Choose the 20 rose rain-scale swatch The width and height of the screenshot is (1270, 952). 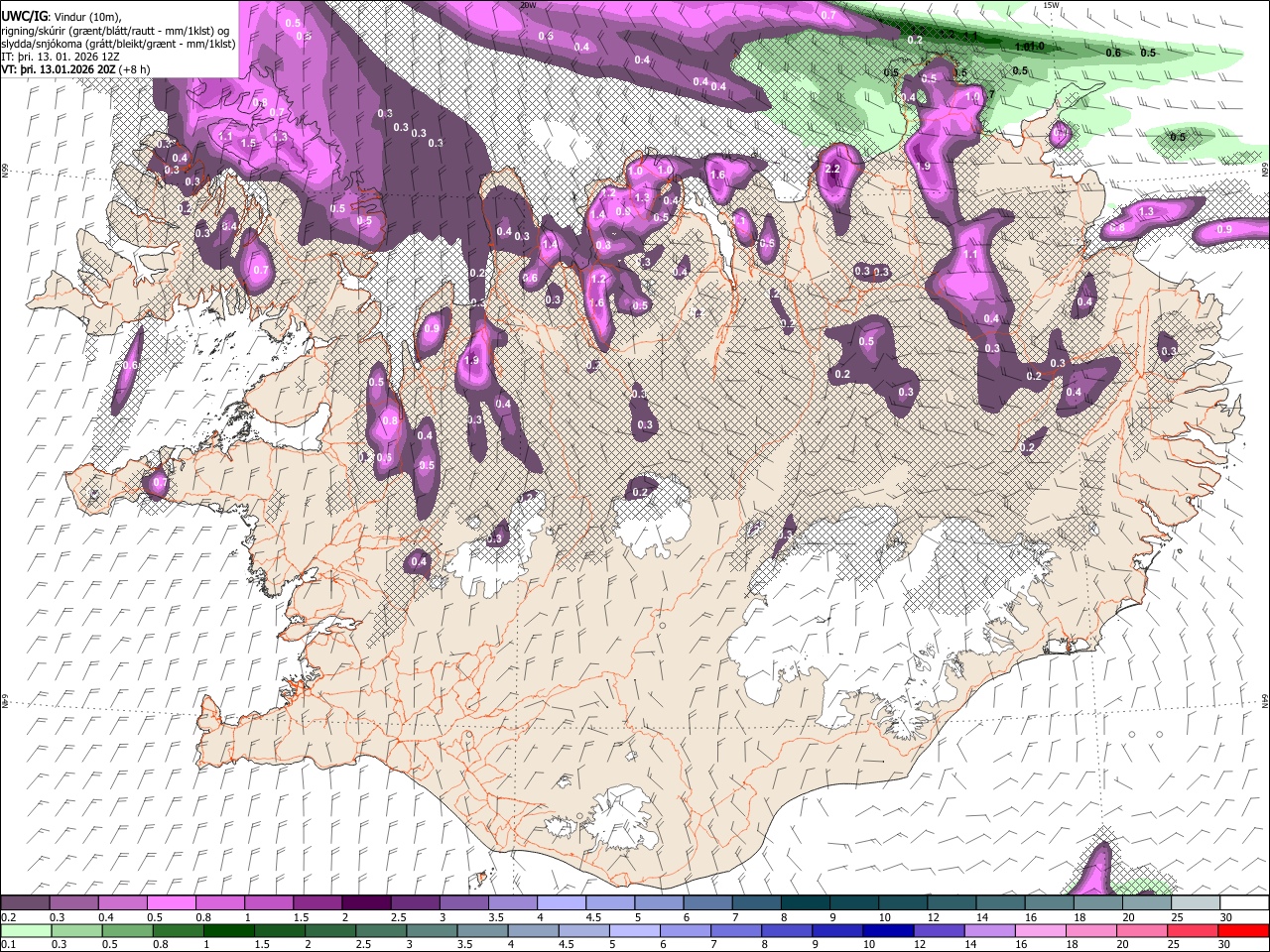tap(1141, 930)
